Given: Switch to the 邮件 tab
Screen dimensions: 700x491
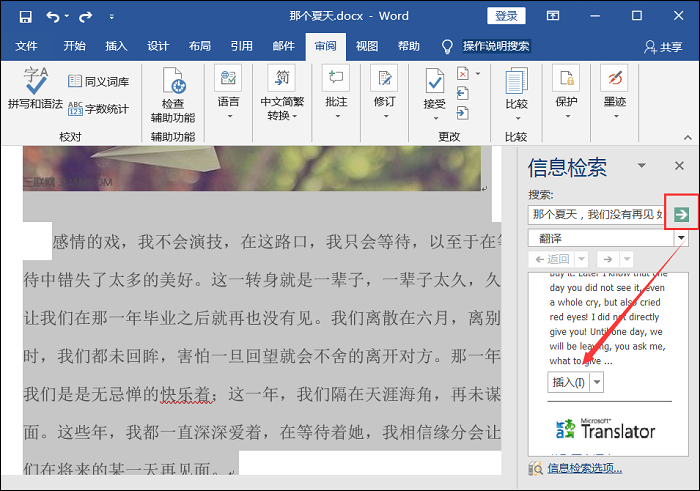Looking at the screenshot, I should pyautogui.click(x=283, y=46).
